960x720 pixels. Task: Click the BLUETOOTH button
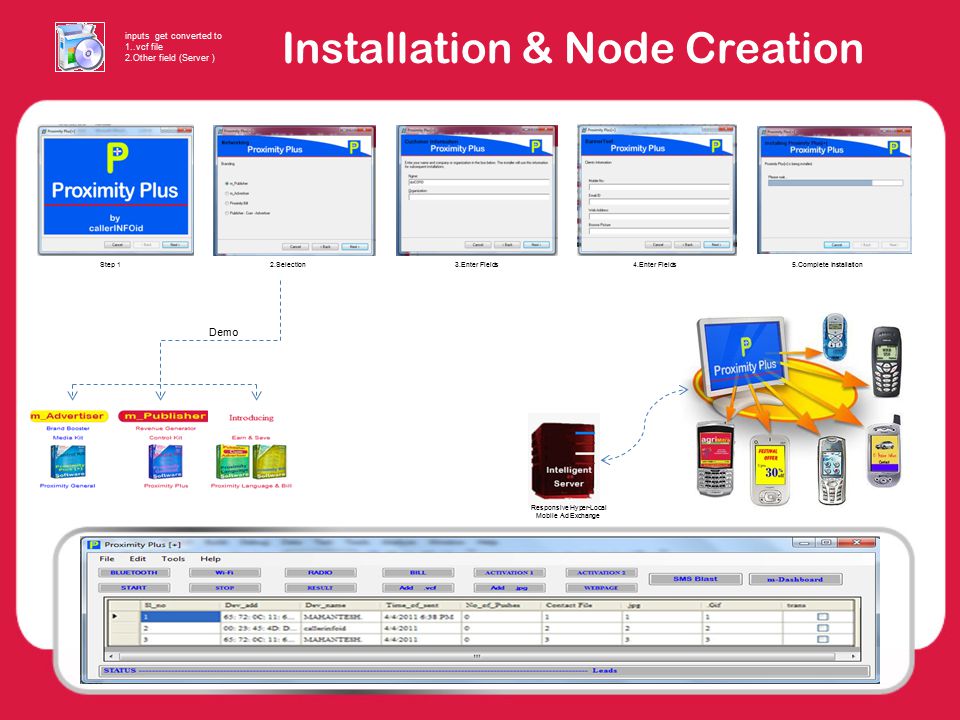[134, 572]
